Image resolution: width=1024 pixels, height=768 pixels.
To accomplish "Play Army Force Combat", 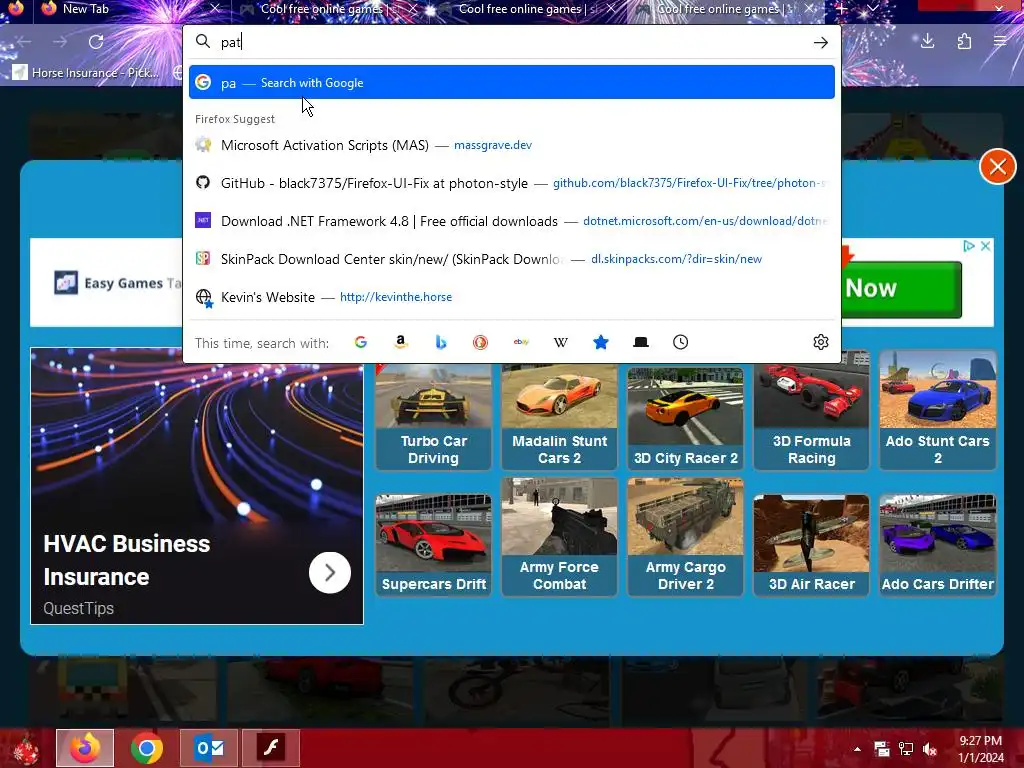I will click(x=560, y=537).
